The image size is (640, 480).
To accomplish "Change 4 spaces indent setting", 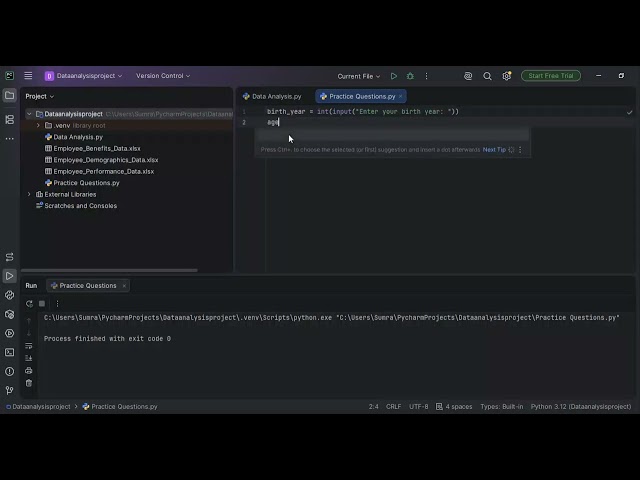I will pos(454,407).
